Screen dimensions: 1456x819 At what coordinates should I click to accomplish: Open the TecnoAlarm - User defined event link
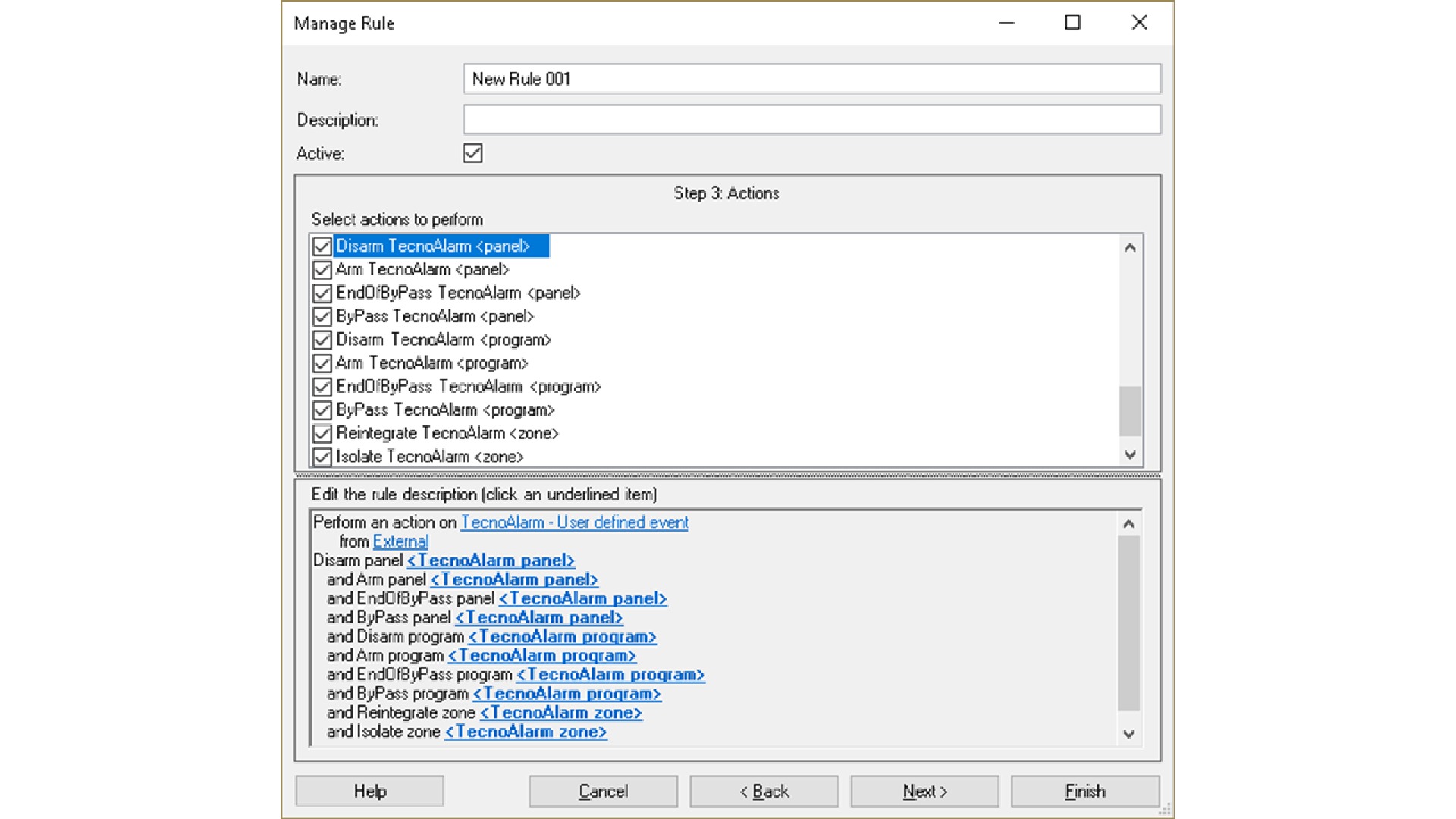575,522
